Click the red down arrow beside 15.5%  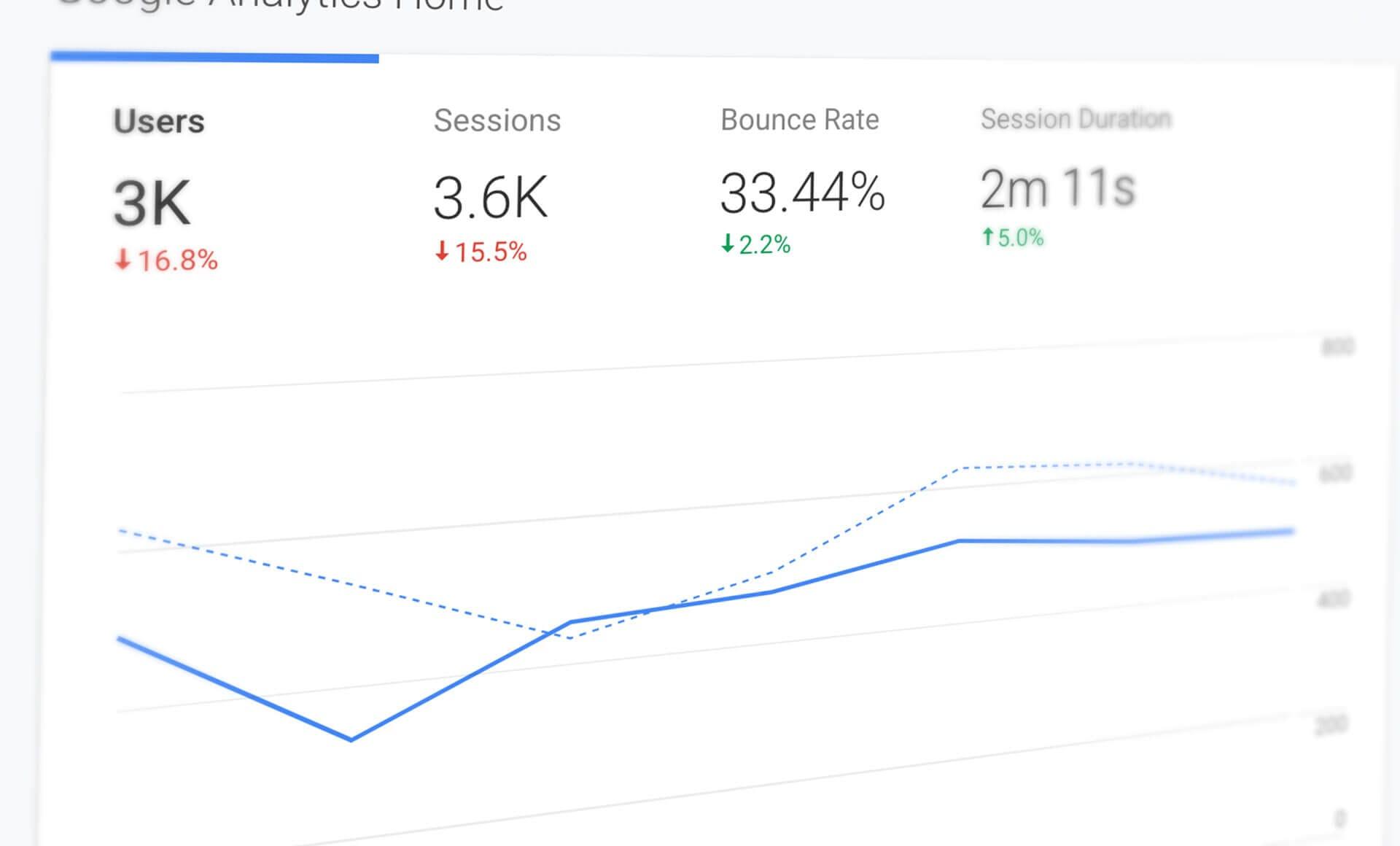(x=443, y=251)
